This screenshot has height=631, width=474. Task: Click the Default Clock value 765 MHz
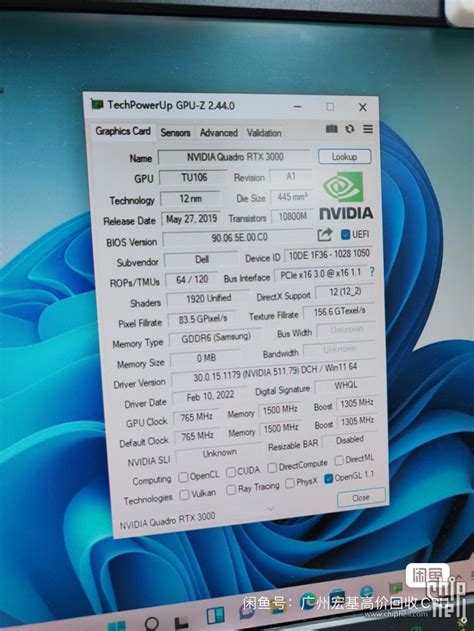pos(198,436)
